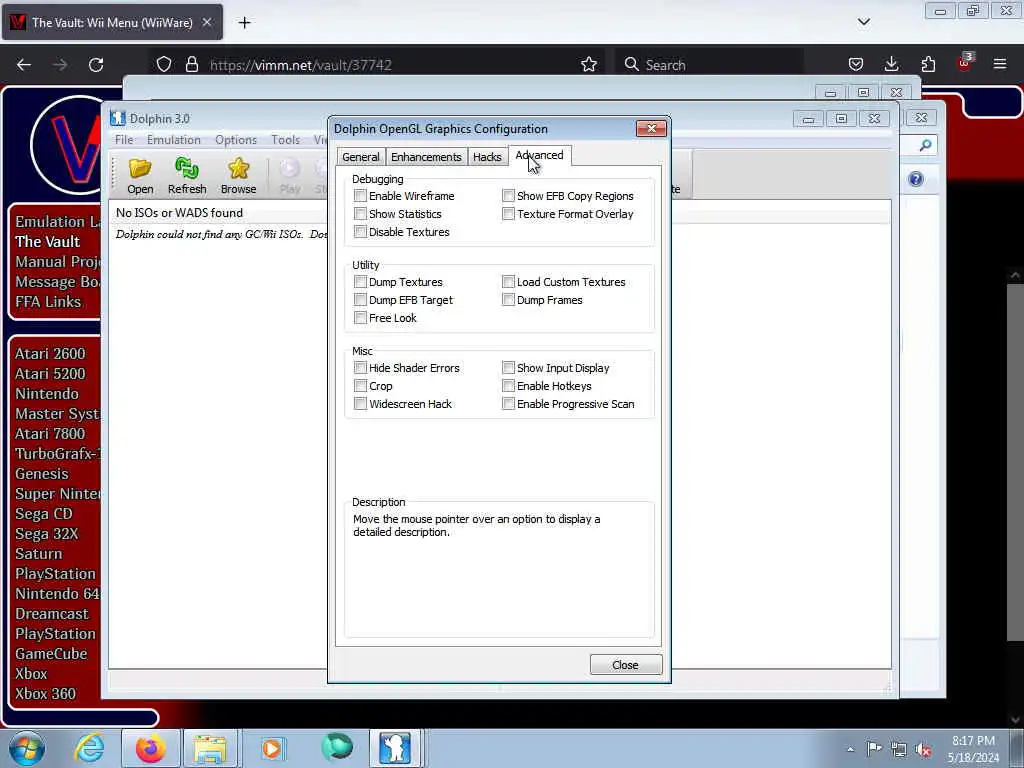
Task: Click the Dolphin emulator taskbar icon
Action: pyautogui.click(x=395, y=748)
